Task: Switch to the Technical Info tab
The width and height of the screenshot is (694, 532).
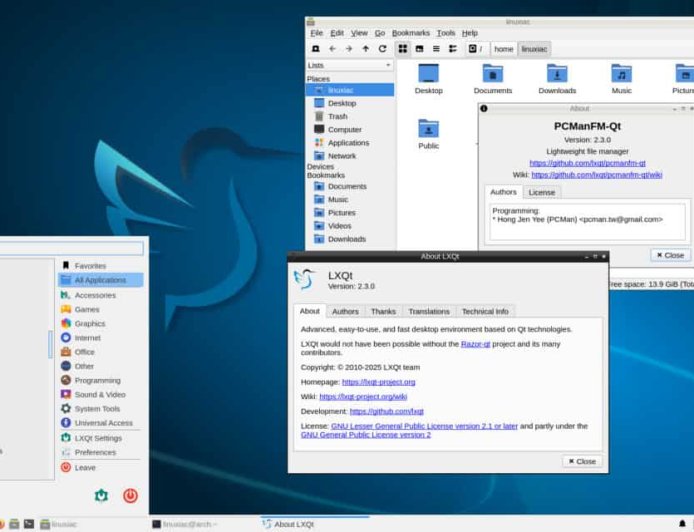Action: point(485,311)
